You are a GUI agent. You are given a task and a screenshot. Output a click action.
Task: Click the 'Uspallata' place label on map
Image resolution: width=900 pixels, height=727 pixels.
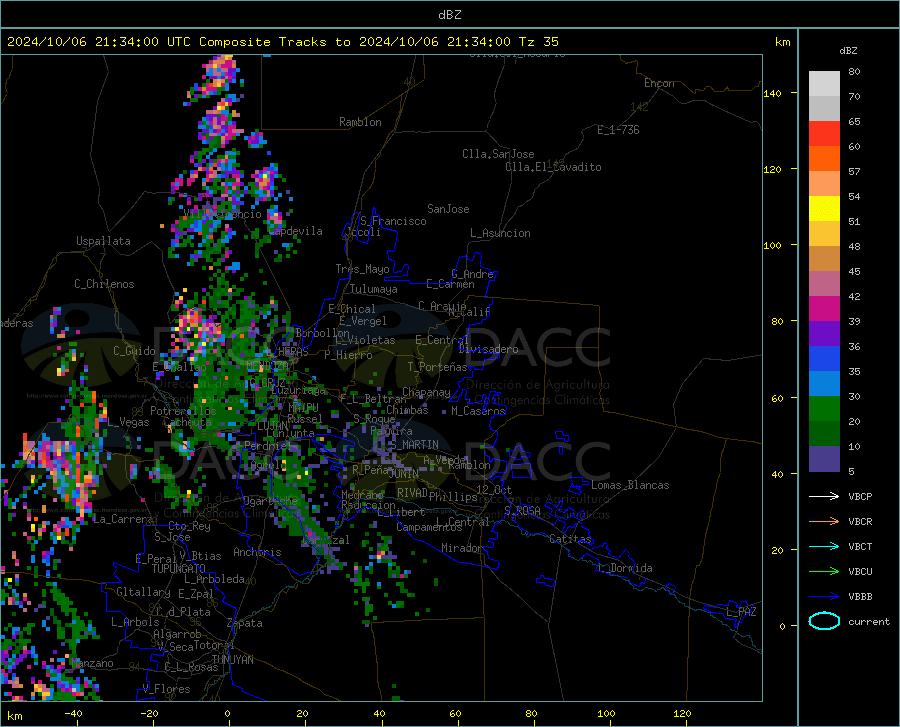[103, 241]
